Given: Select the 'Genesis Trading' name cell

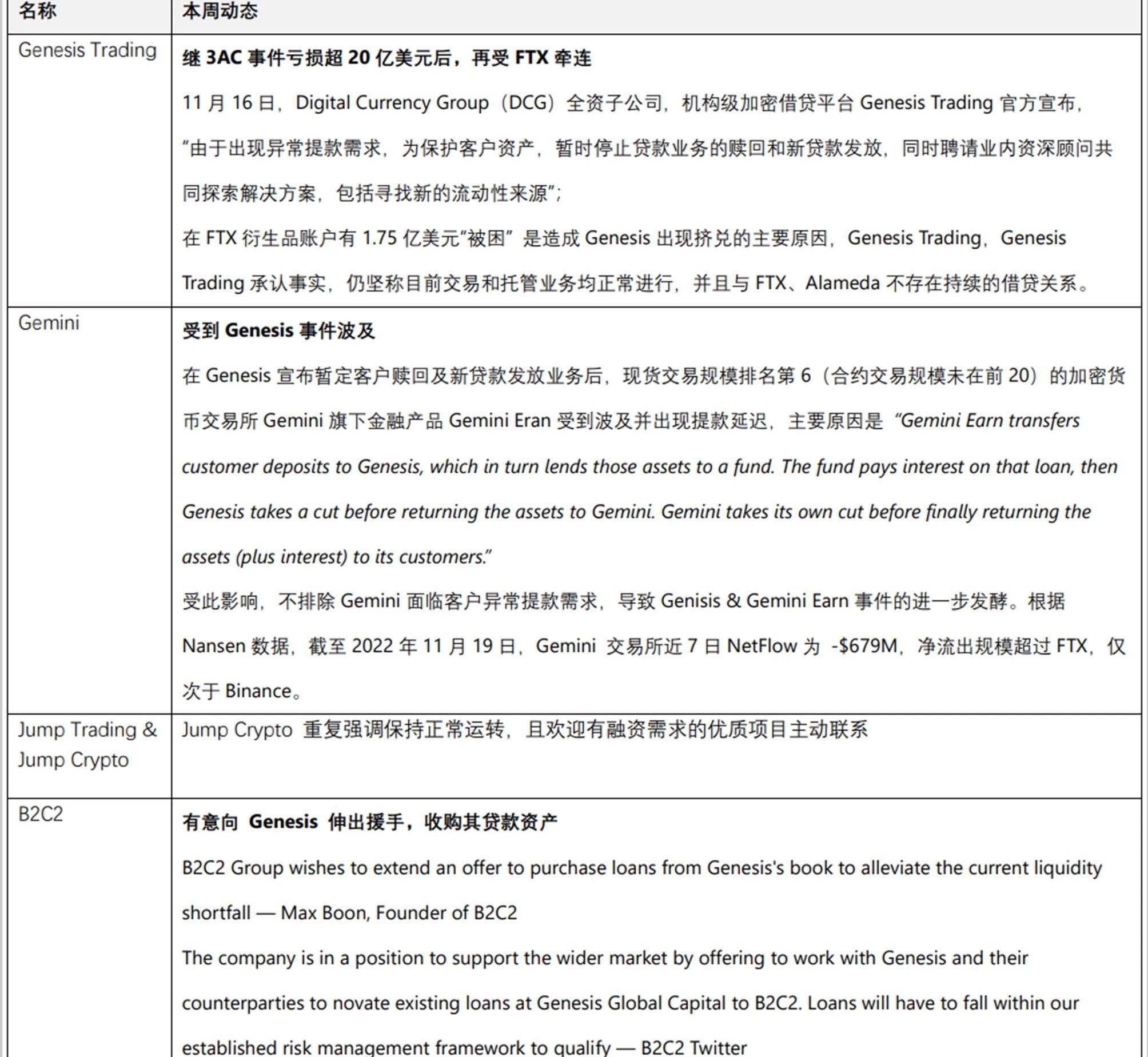Looking at the screenshot, I should pos(89,170).
